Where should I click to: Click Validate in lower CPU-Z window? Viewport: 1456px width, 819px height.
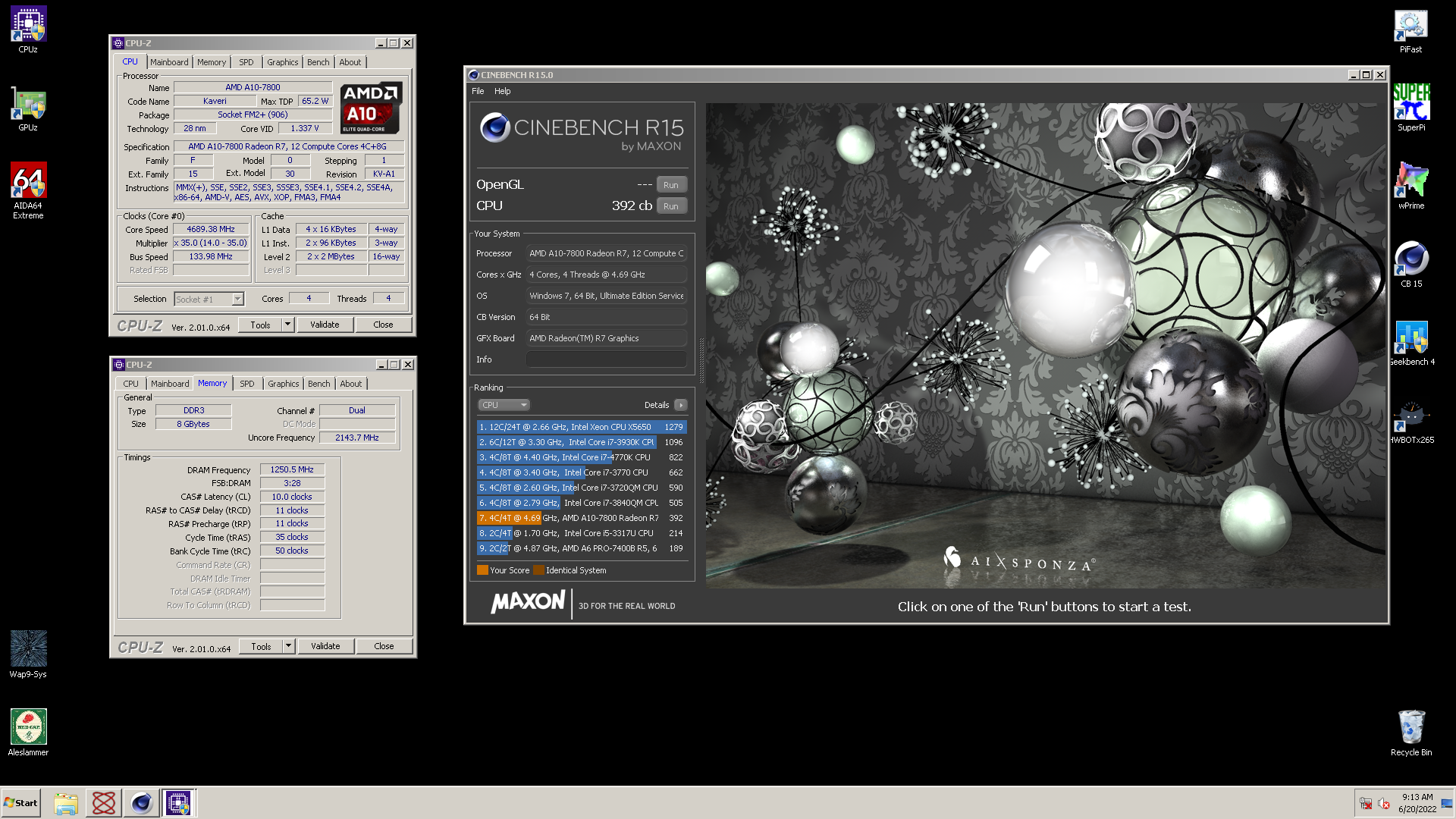click(x=325, y=646)
